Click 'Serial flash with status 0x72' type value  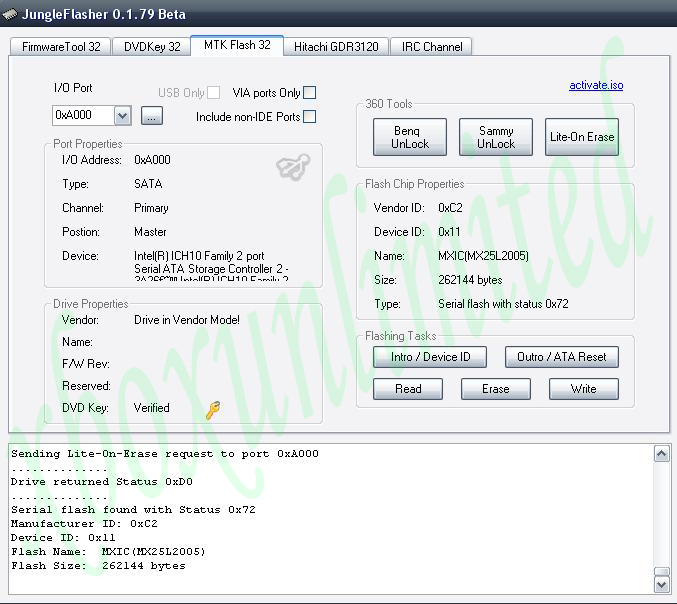point(503,304)
